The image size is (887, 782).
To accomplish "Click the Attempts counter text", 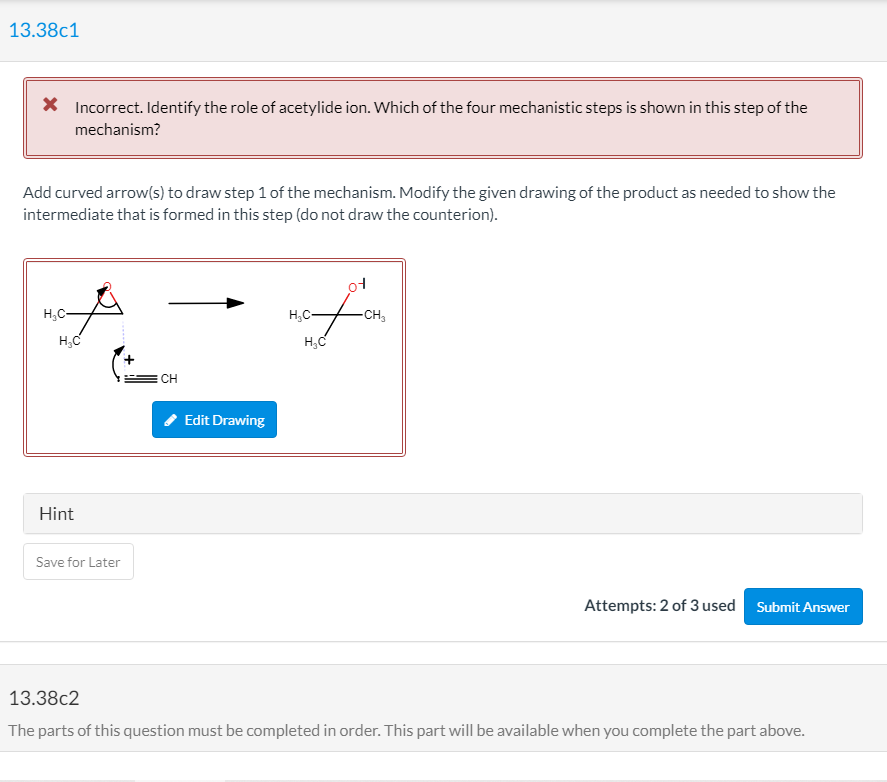I will 660,605.
